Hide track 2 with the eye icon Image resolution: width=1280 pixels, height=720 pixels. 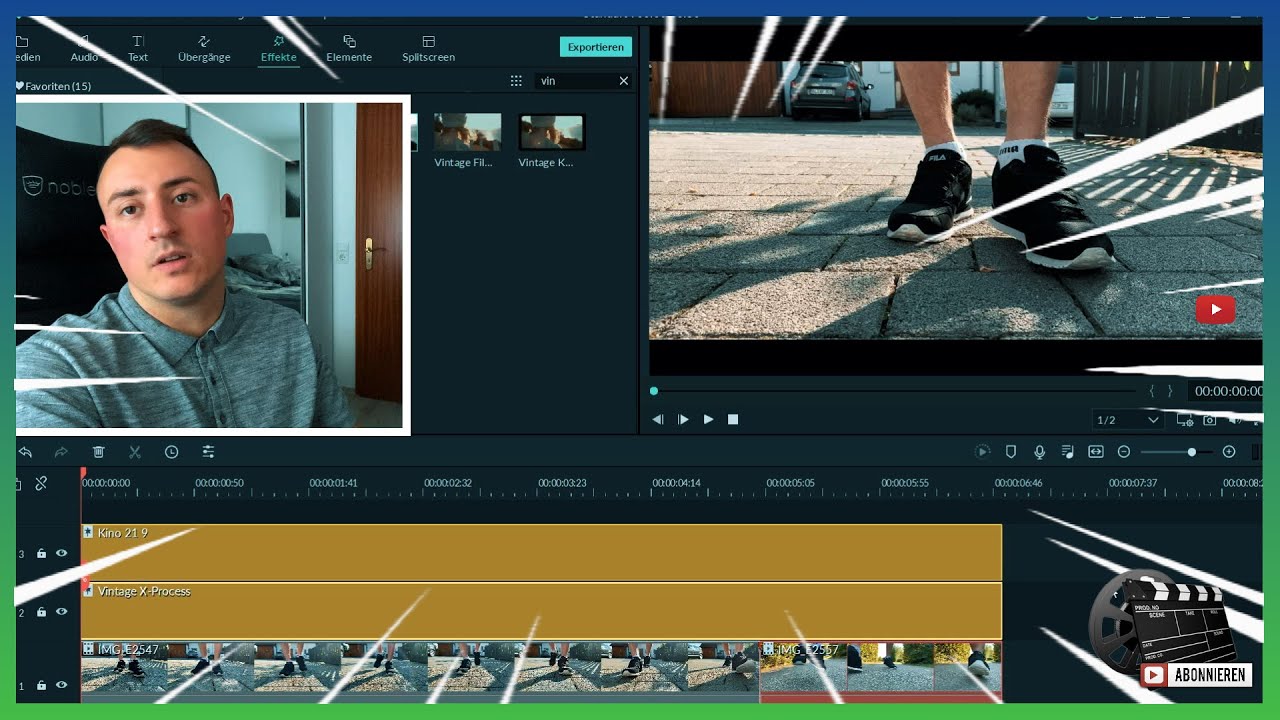click(x=61, y=611)
